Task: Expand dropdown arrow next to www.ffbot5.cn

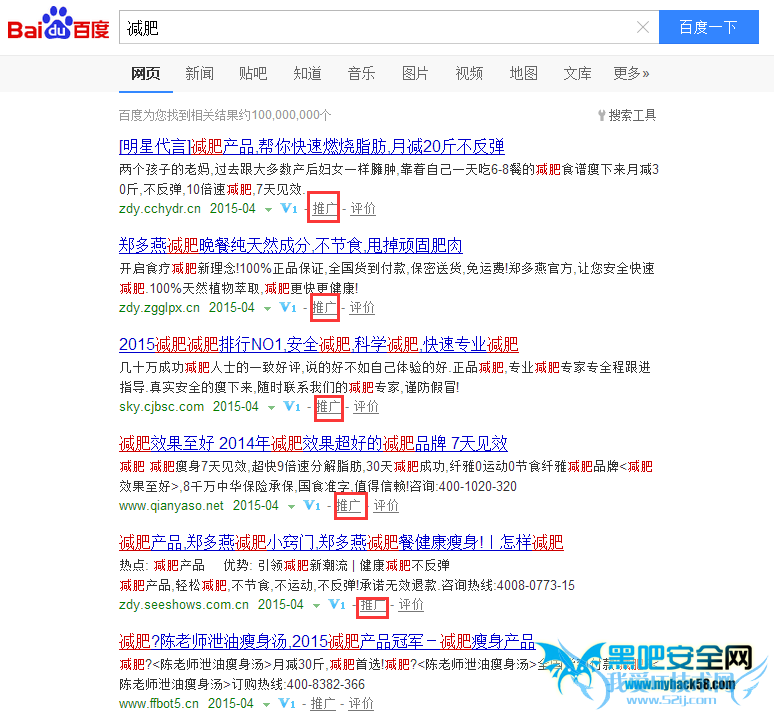Action: point(266,705)
